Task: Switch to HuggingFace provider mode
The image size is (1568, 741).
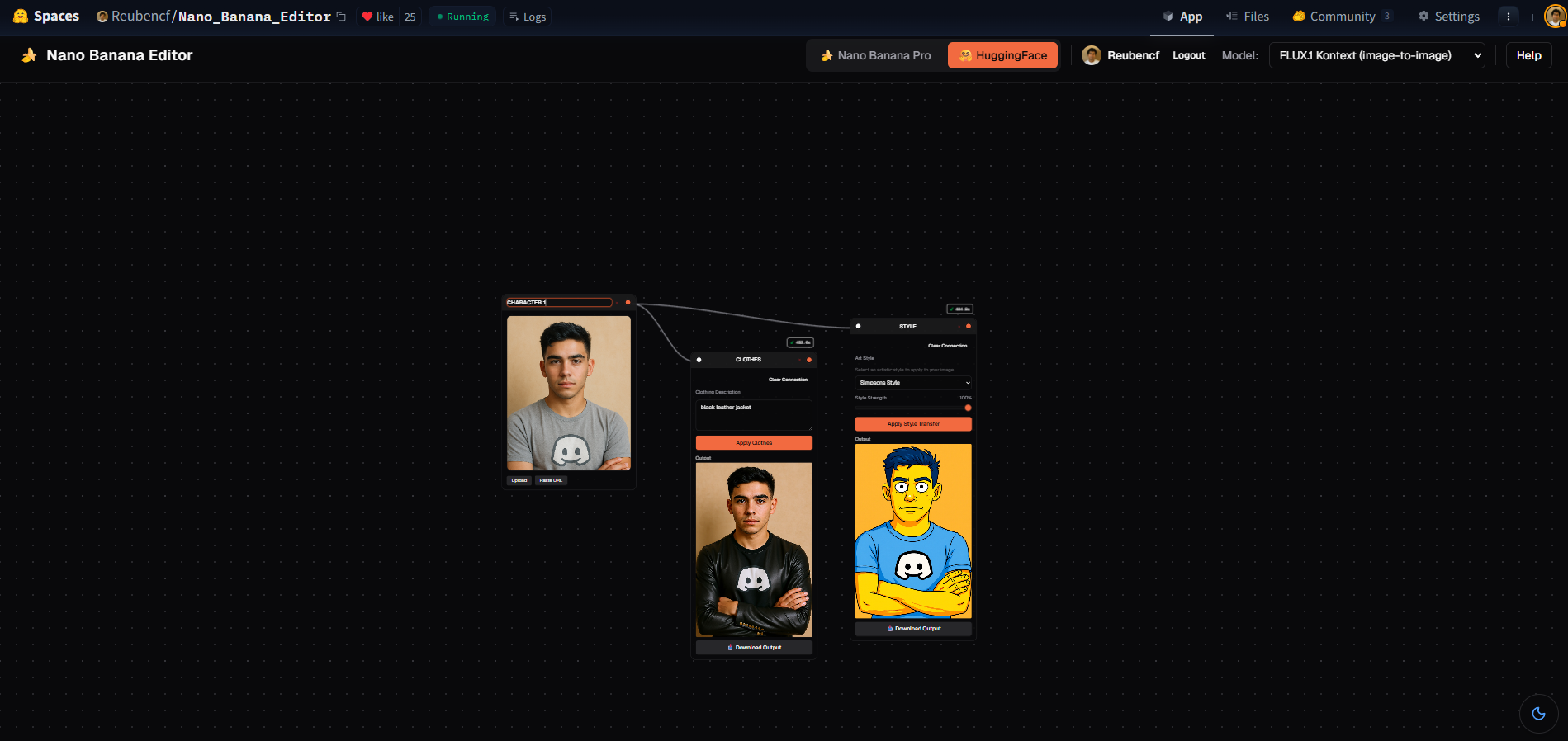Action: click(1002, 55)
